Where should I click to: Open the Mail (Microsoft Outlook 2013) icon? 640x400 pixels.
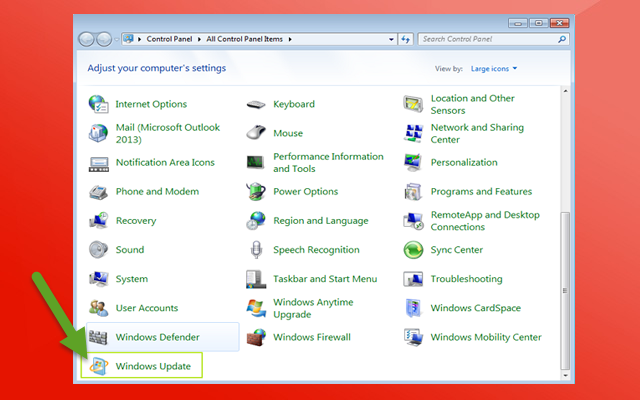pos(98,133)
